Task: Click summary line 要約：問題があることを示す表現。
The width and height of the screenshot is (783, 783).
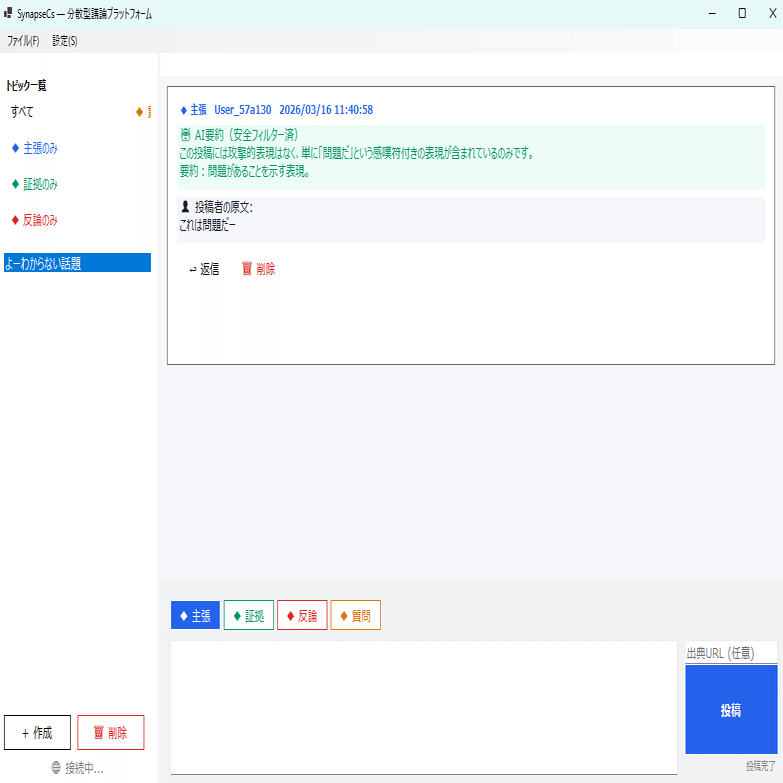Action: [x=245, y=171]
